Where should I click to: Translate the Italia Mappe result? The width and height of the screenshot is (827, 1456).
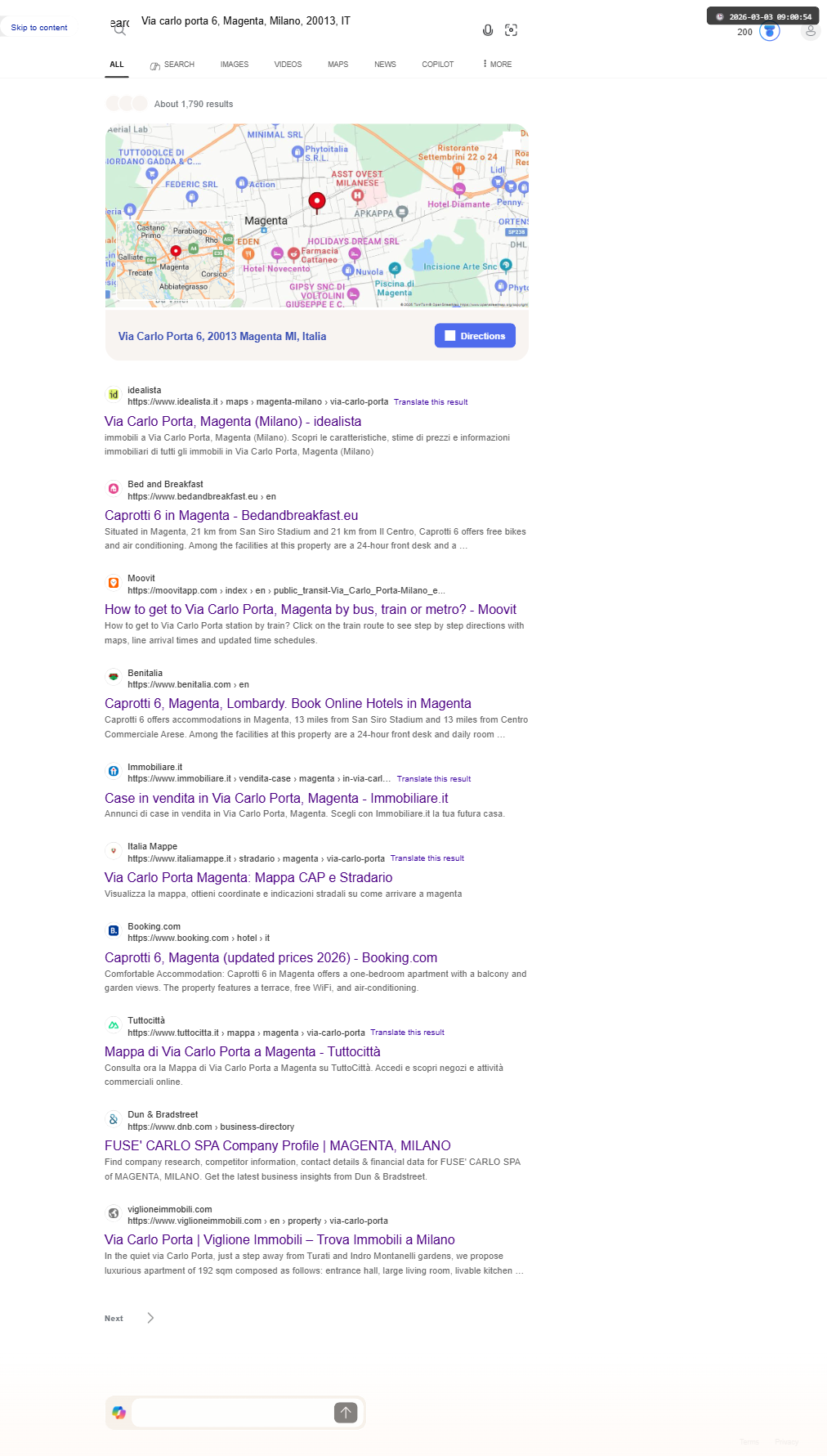coord(427,858)
